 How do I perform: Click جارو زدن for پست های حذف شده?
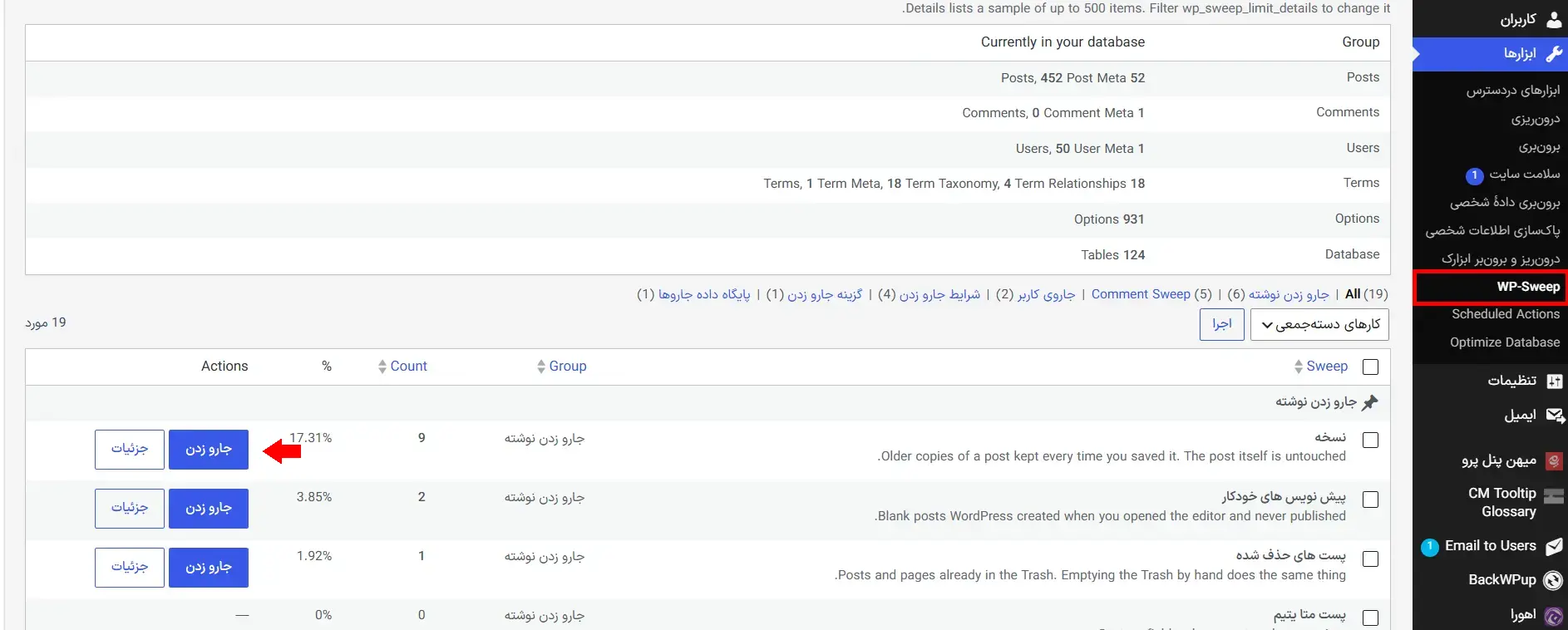209,568
